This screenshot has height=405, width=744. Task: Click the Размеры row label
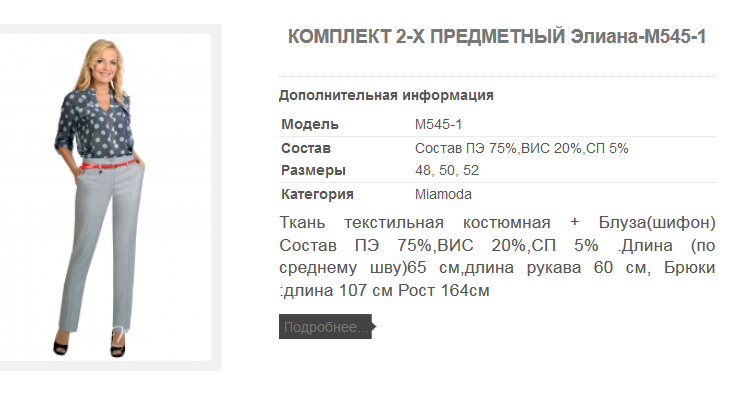313,170
